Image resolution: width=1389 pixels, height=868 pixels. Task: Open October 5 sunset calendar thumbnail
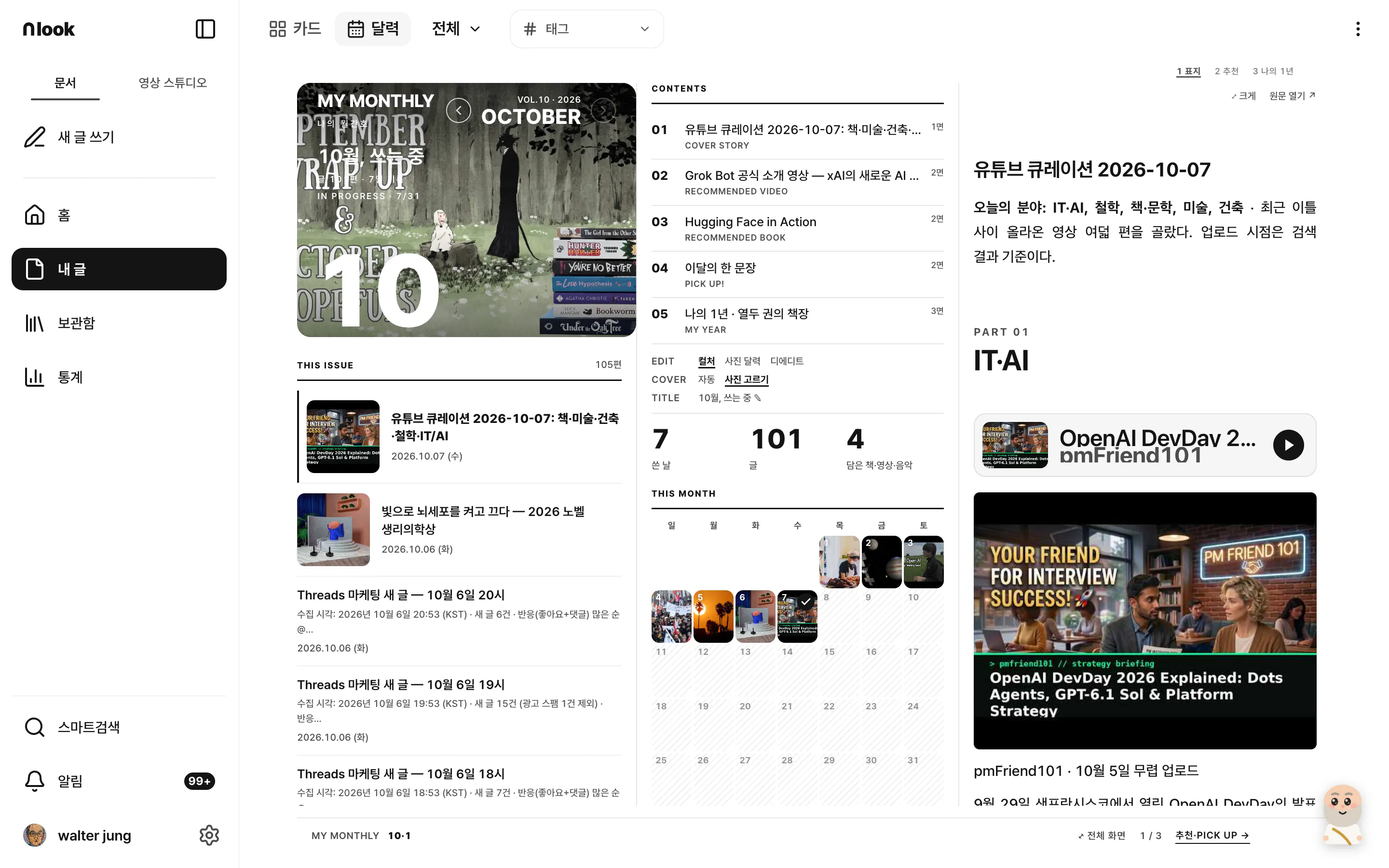(x=713, y=616)
